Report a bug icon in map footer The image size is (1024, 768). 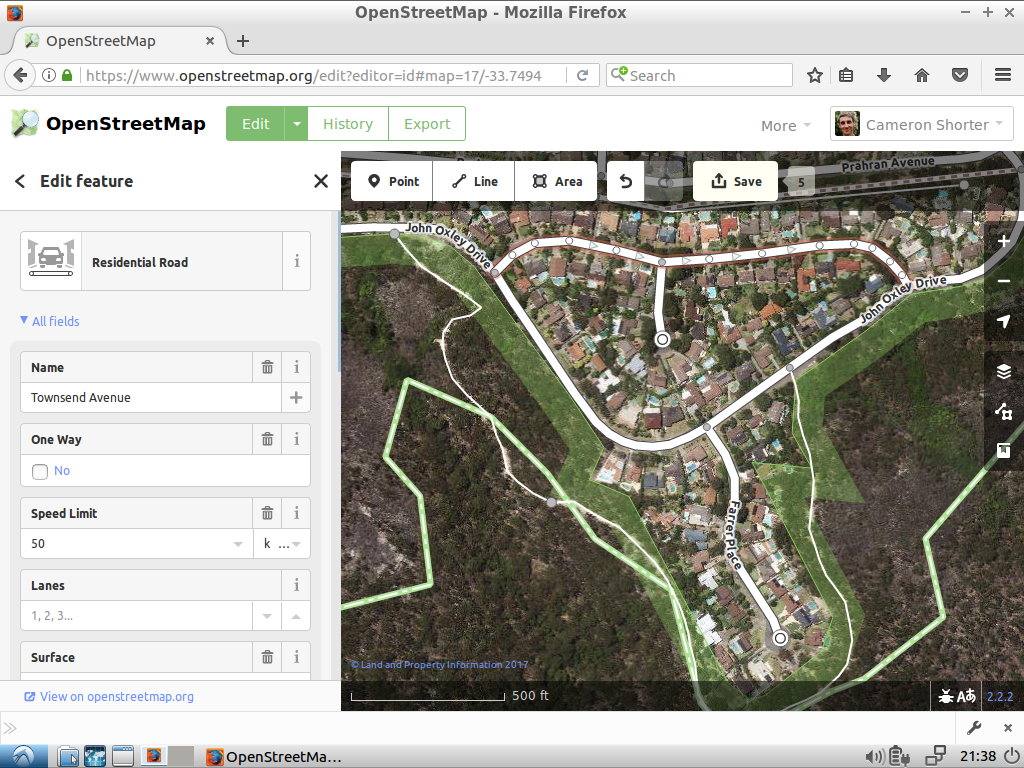click(945, 696)
